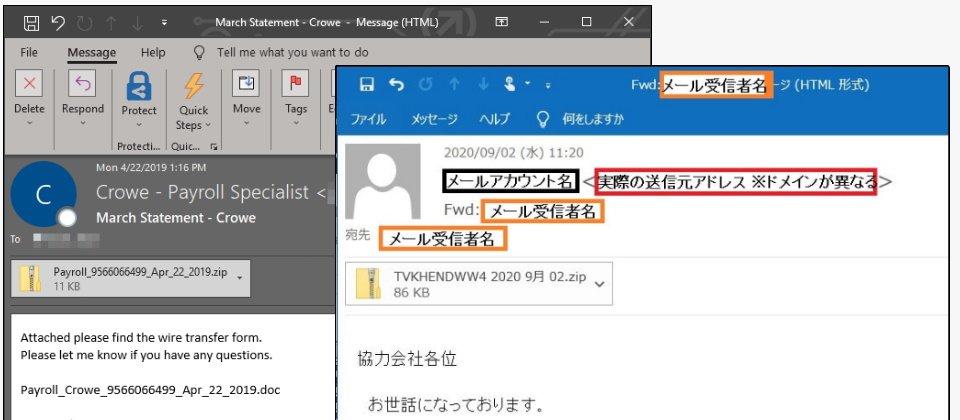Image resolution: width=960 pixels, height=420 pixels.
Task: Click the Redo arrow in English window title bar
Action: (84, 23)
